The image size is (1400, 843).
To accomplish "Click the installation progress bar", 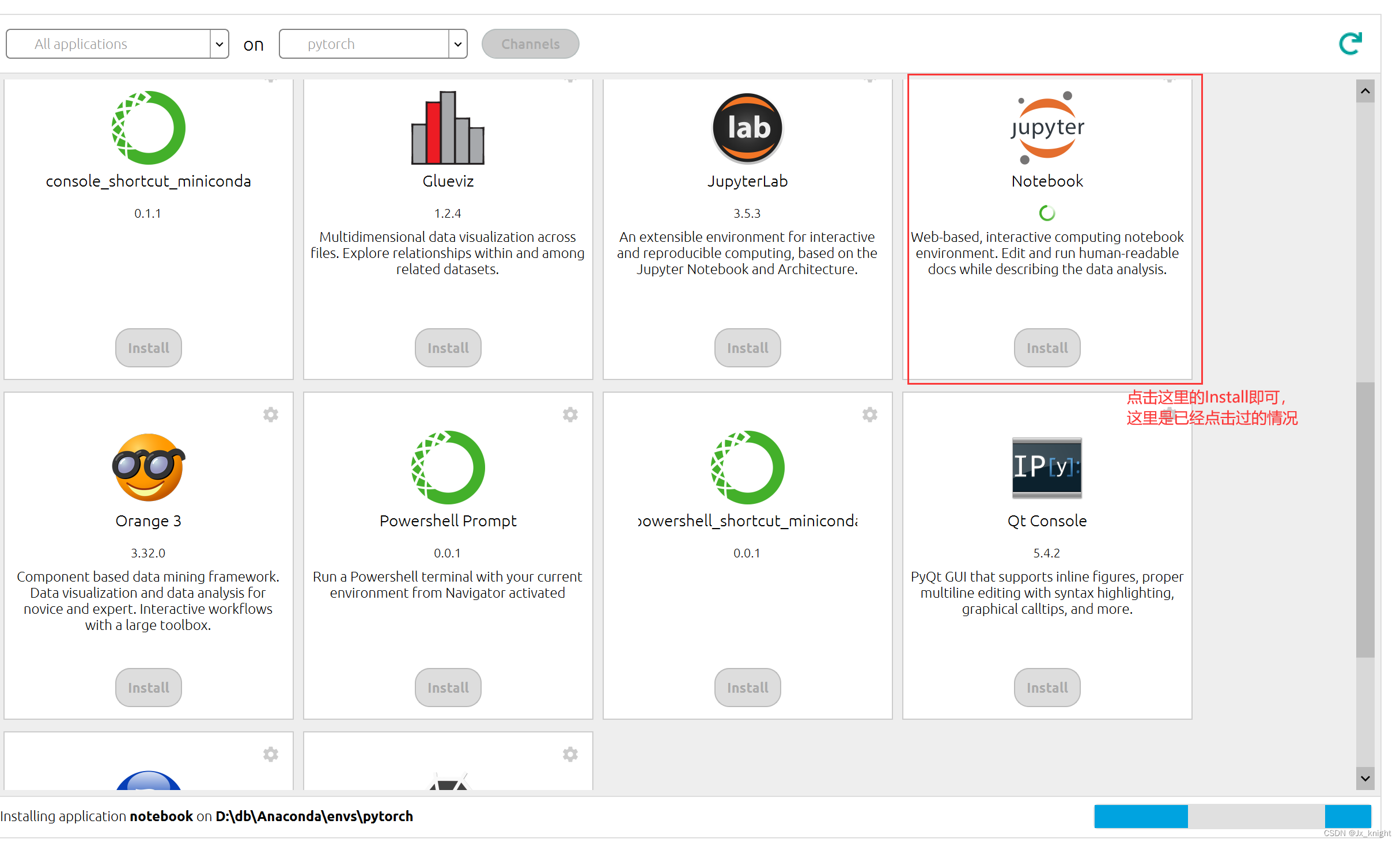I will pyautogui.click(x=1232, y=817).
